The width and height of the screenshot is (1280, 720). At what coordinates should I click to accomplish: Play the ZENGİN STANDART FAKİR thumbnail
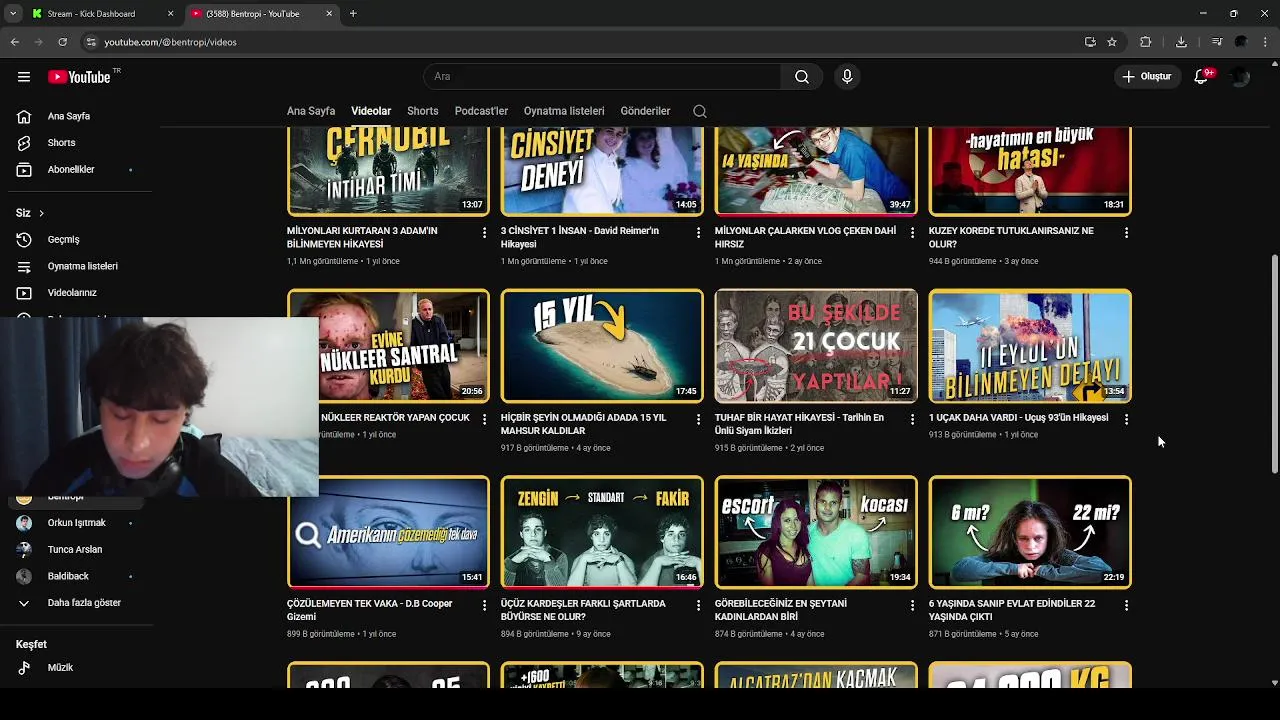(602, 532)
